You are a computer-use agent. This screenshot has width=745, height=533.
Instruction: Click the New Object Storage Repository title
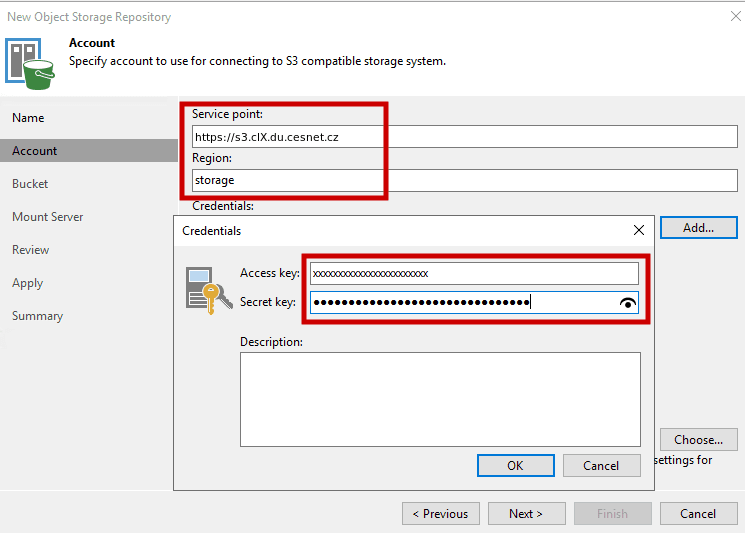point(89,17)
